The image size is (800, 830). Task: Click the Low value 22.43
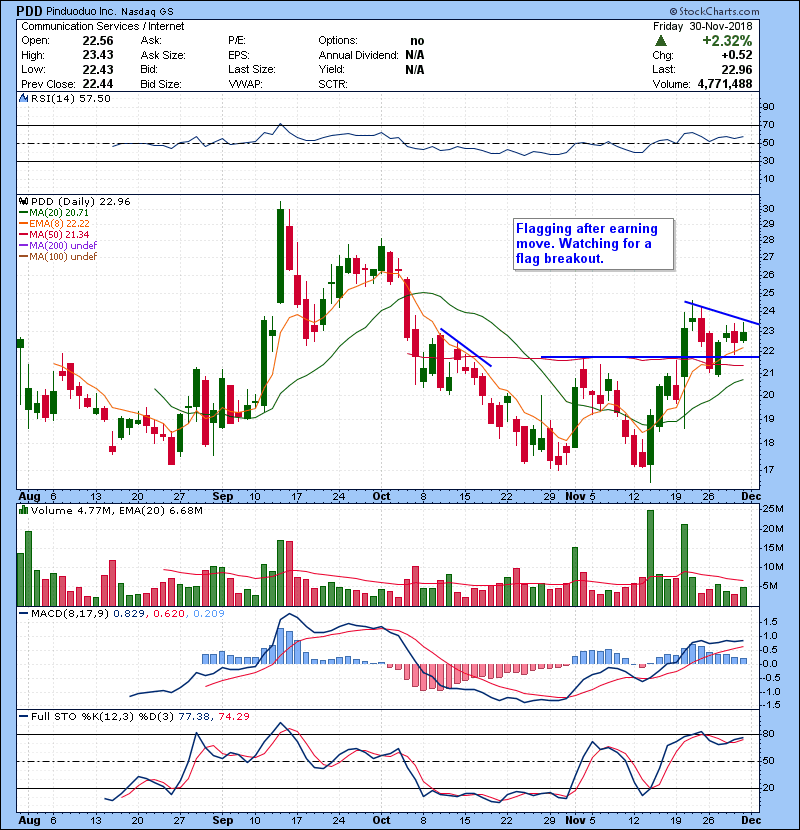98,69
